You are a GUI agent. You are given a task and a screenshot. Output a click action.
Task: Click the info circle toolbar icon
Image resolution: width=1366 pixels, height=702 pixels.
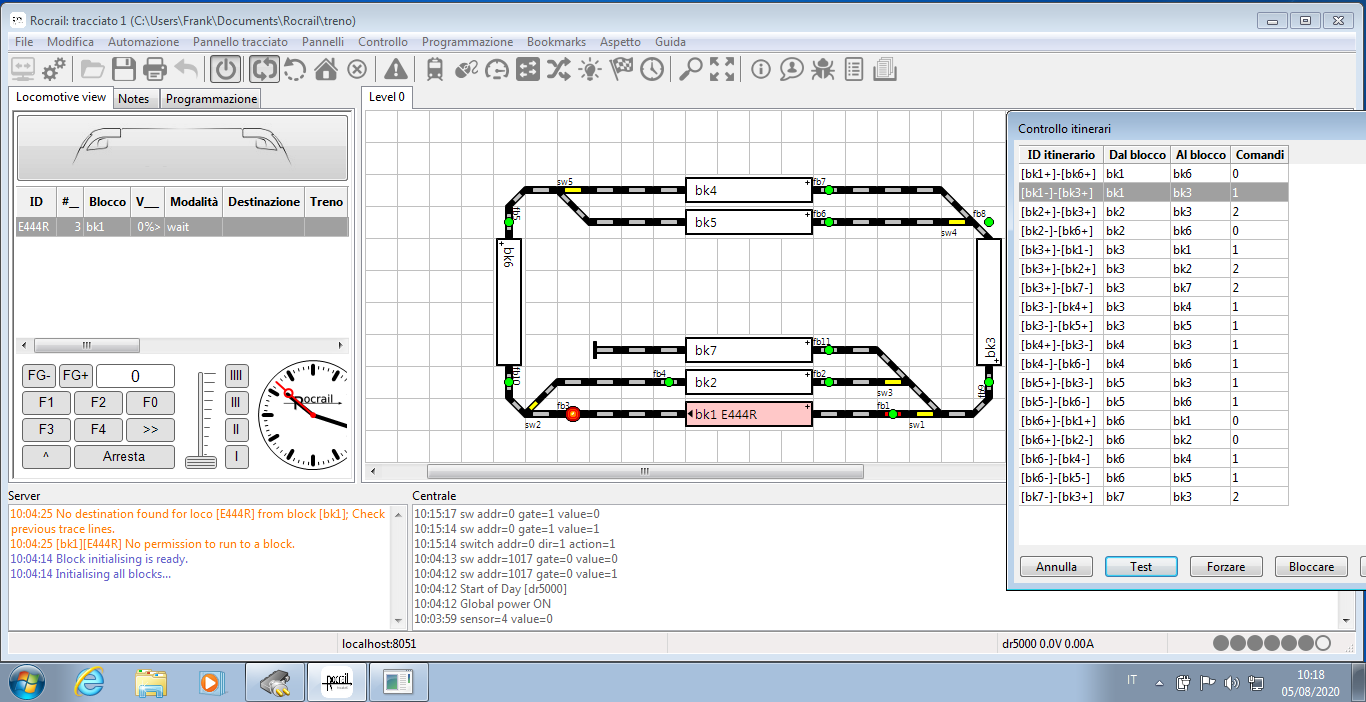coord(761,69)
